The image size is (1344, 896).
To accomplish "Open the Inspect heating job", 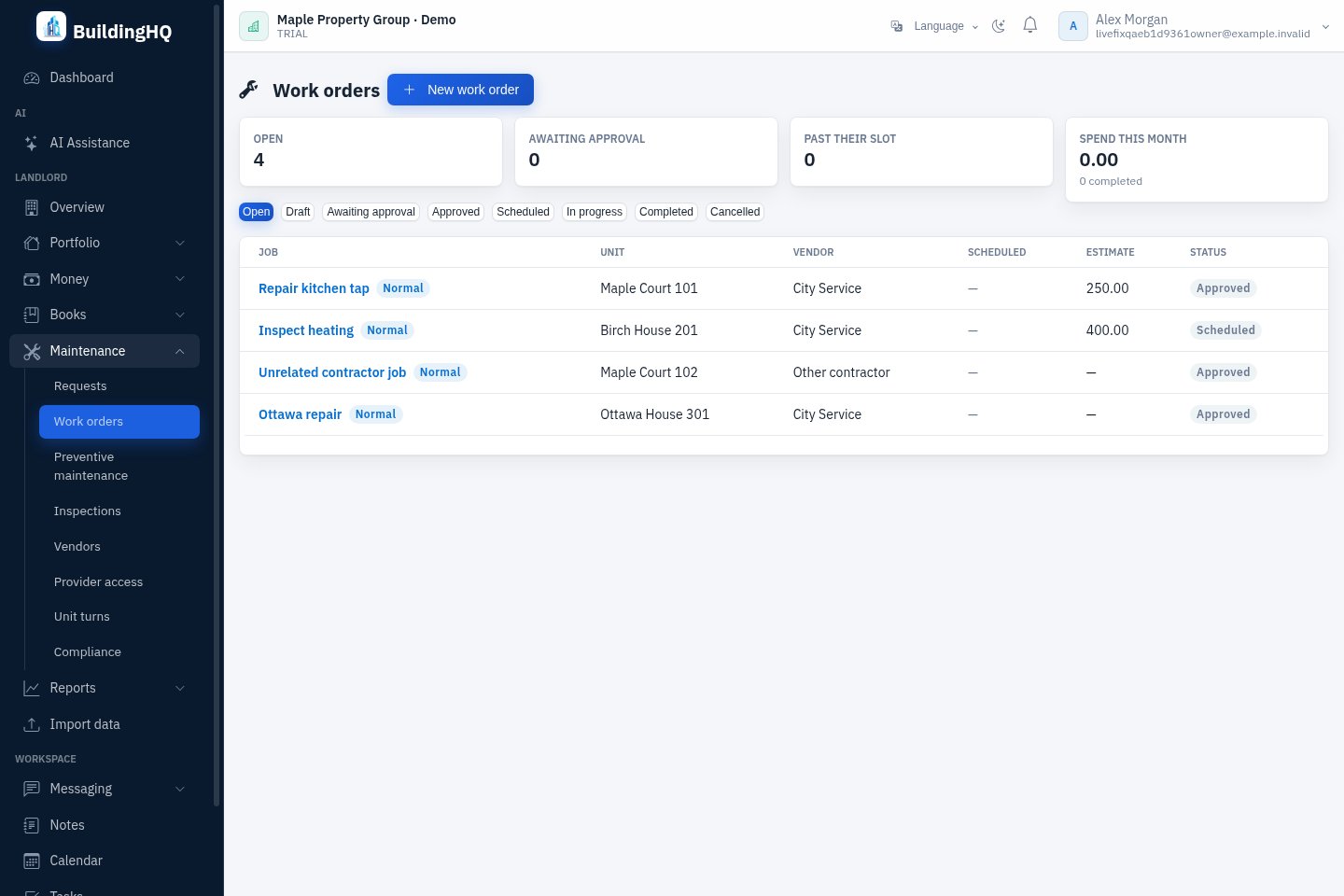I will 306,330.
